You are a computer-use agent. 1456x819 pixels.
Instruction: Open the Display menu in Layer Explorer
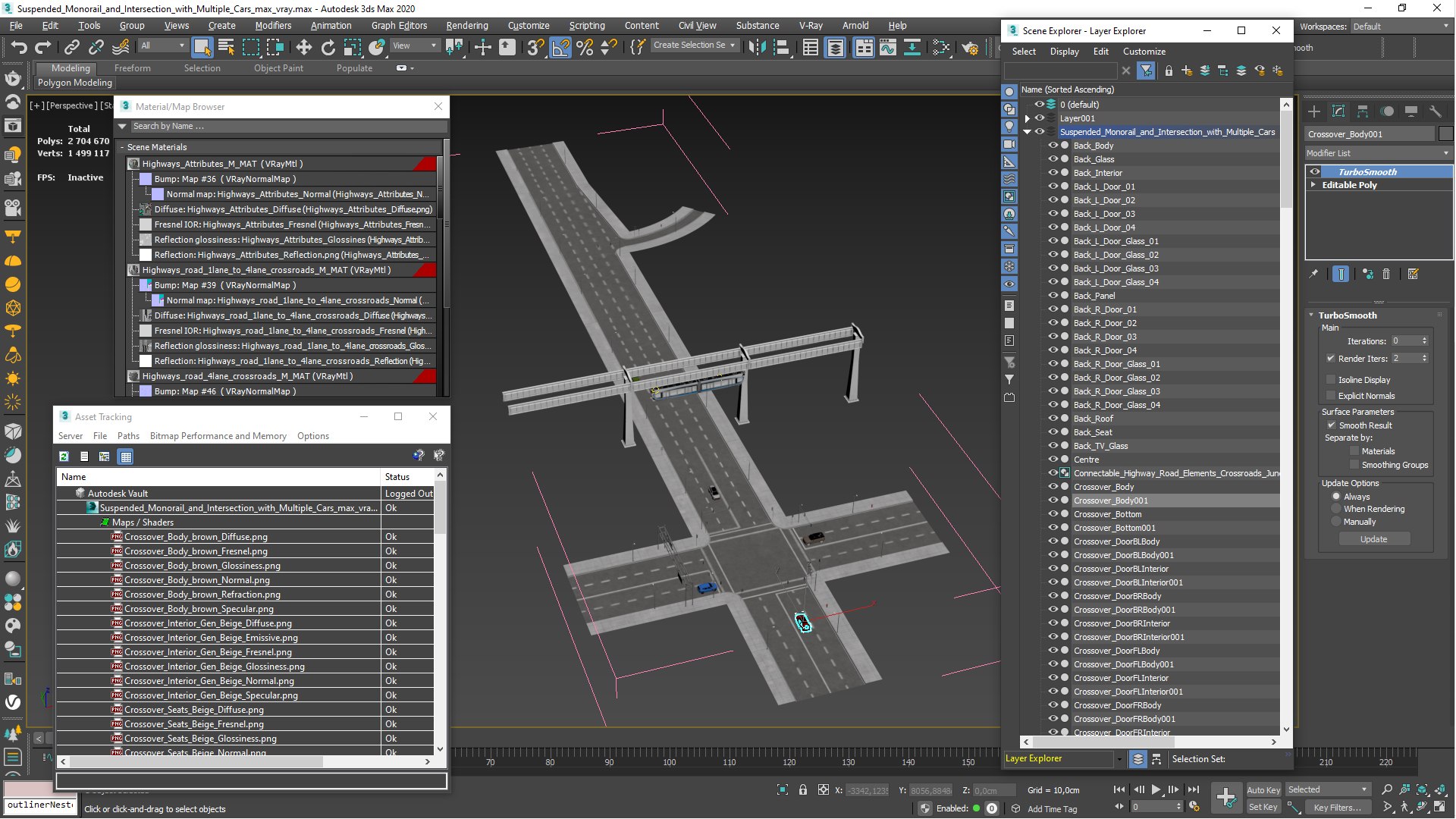[x=1064, y=52]
